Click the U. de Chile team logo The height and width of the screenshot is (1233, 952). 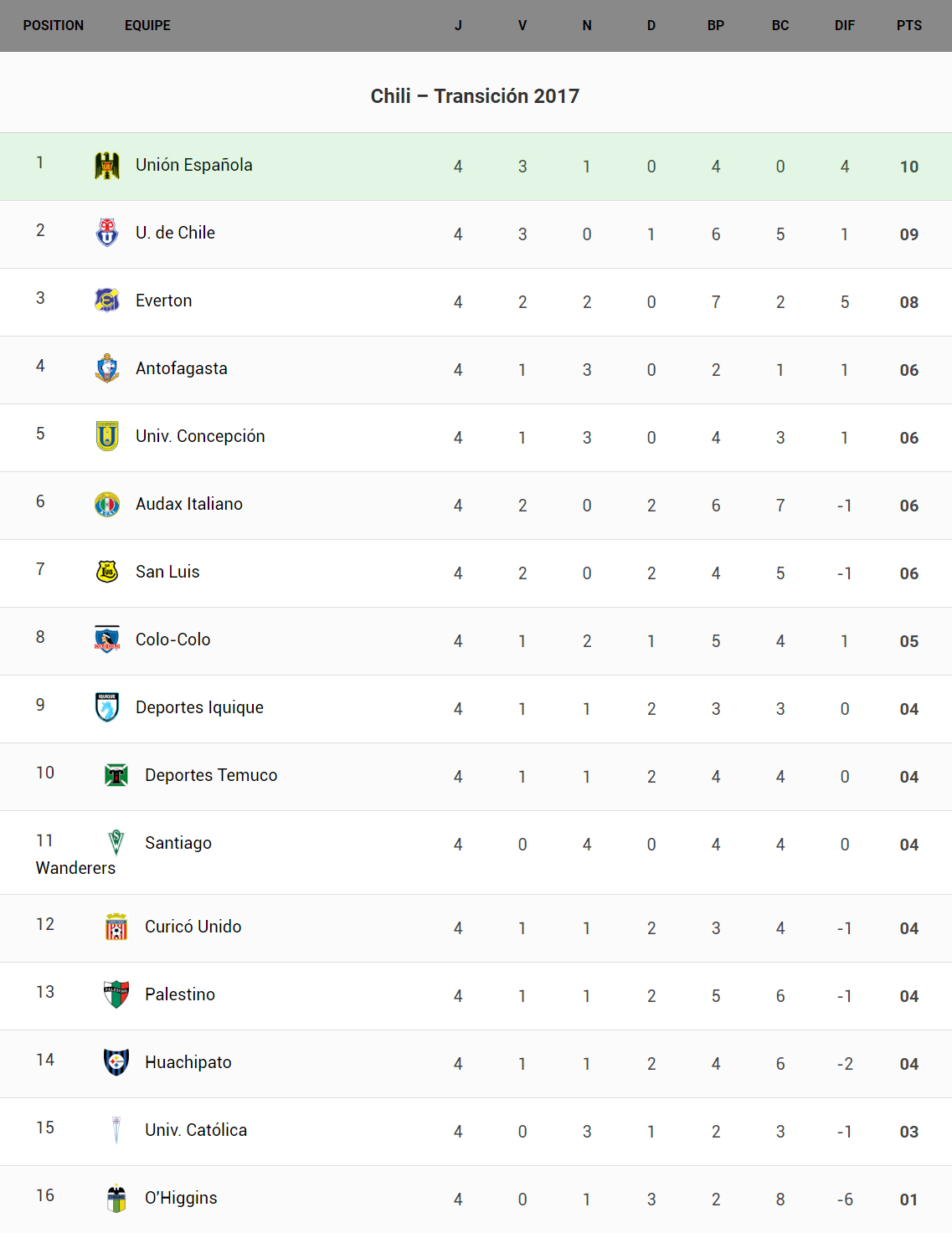click(107, 233)
